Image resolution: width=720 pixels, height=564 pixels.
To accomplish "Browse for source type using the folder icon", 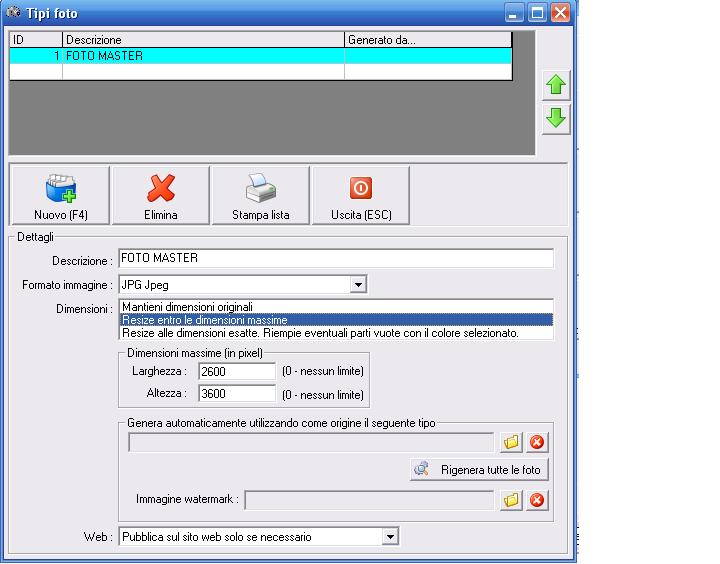I will (511, 442).
